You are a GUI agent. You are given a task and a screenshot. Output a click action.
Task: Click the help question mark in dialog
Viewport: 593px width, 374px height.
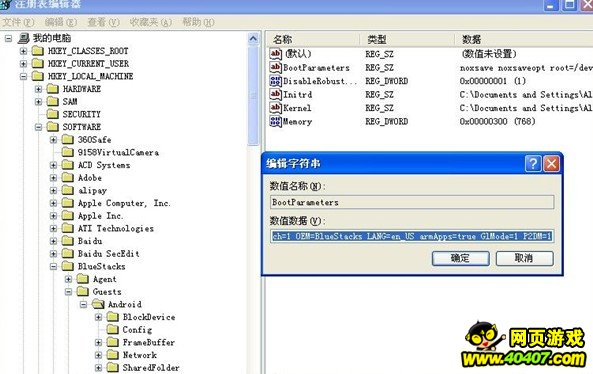(x=533, y=164)
